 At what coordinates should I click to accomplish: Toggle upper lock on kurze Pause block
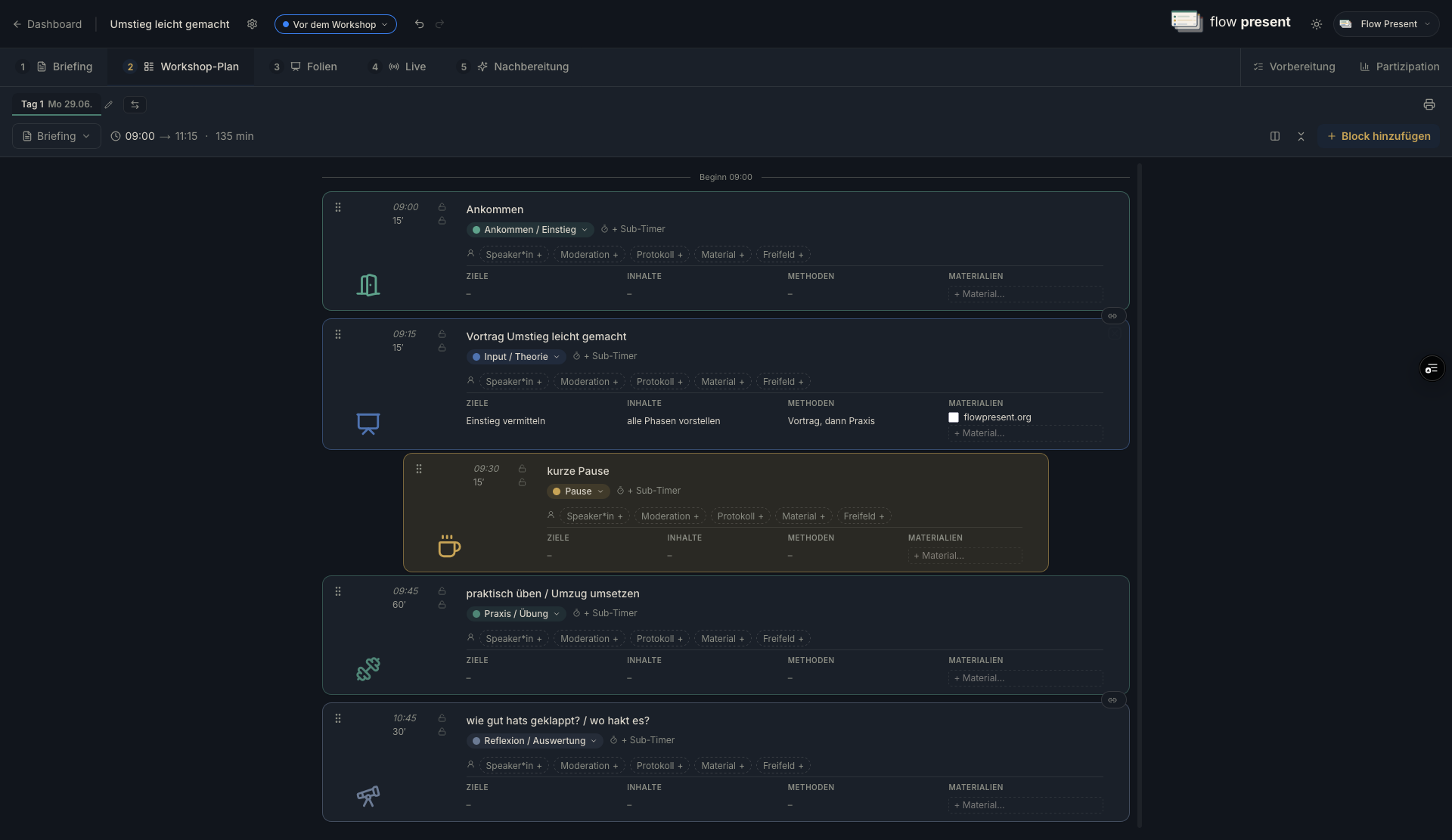coord(522,469)
